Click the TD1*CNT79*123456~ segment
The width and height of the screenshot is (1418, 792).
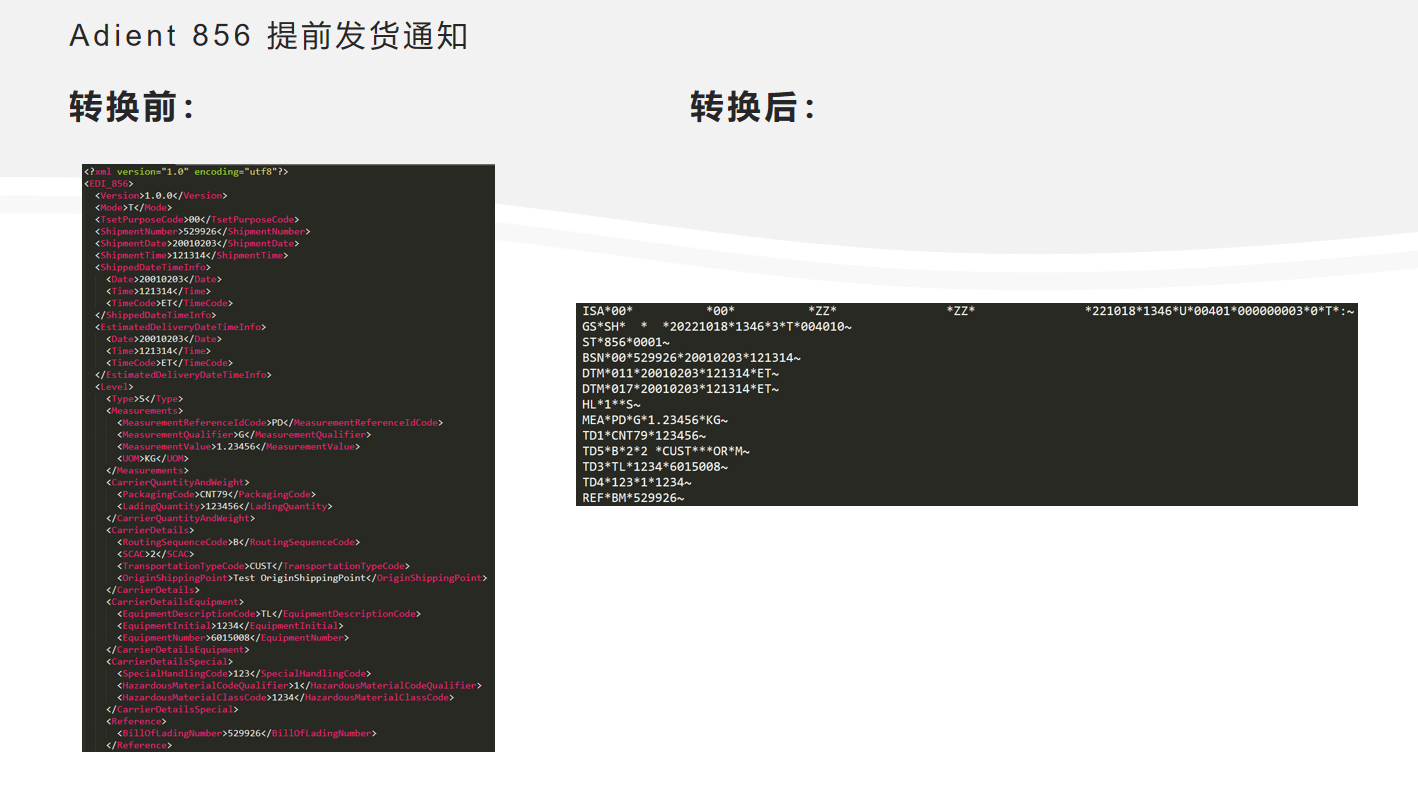(x=644, y=435)
